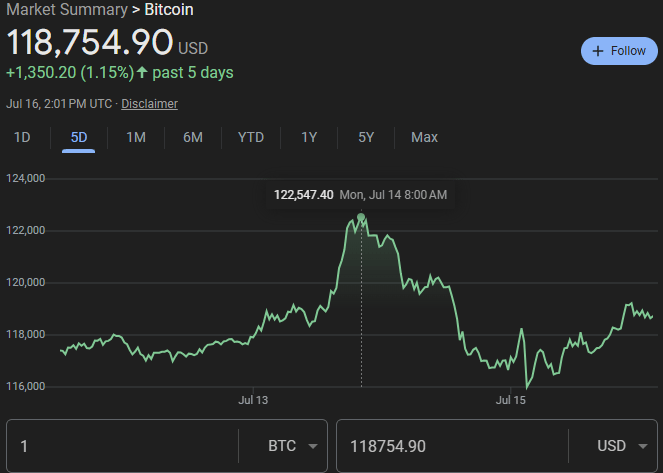This screenshot has height=473, width=663.
Task: Open the BTC currency dropdown
Action: pos(293,446)
